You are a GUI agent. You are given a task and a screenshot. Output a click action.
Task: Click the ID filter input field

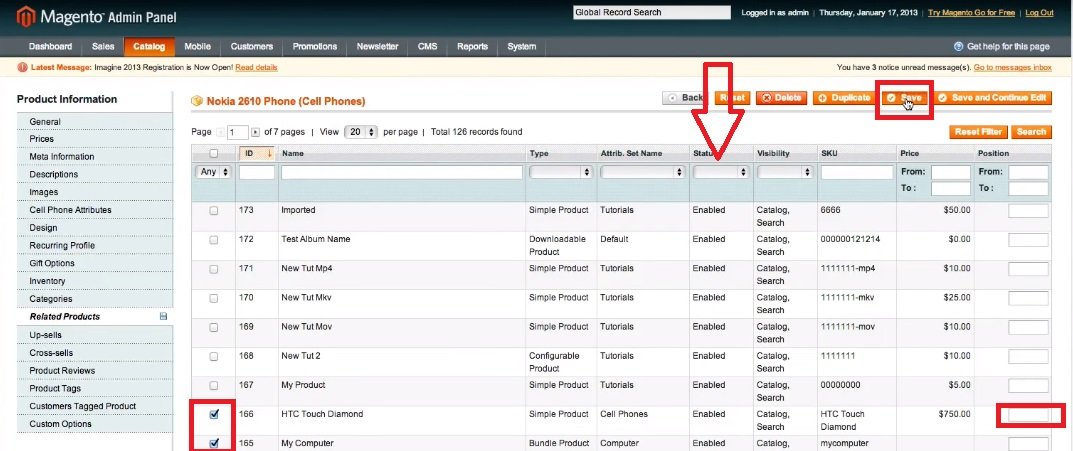(x=257, y=172)
